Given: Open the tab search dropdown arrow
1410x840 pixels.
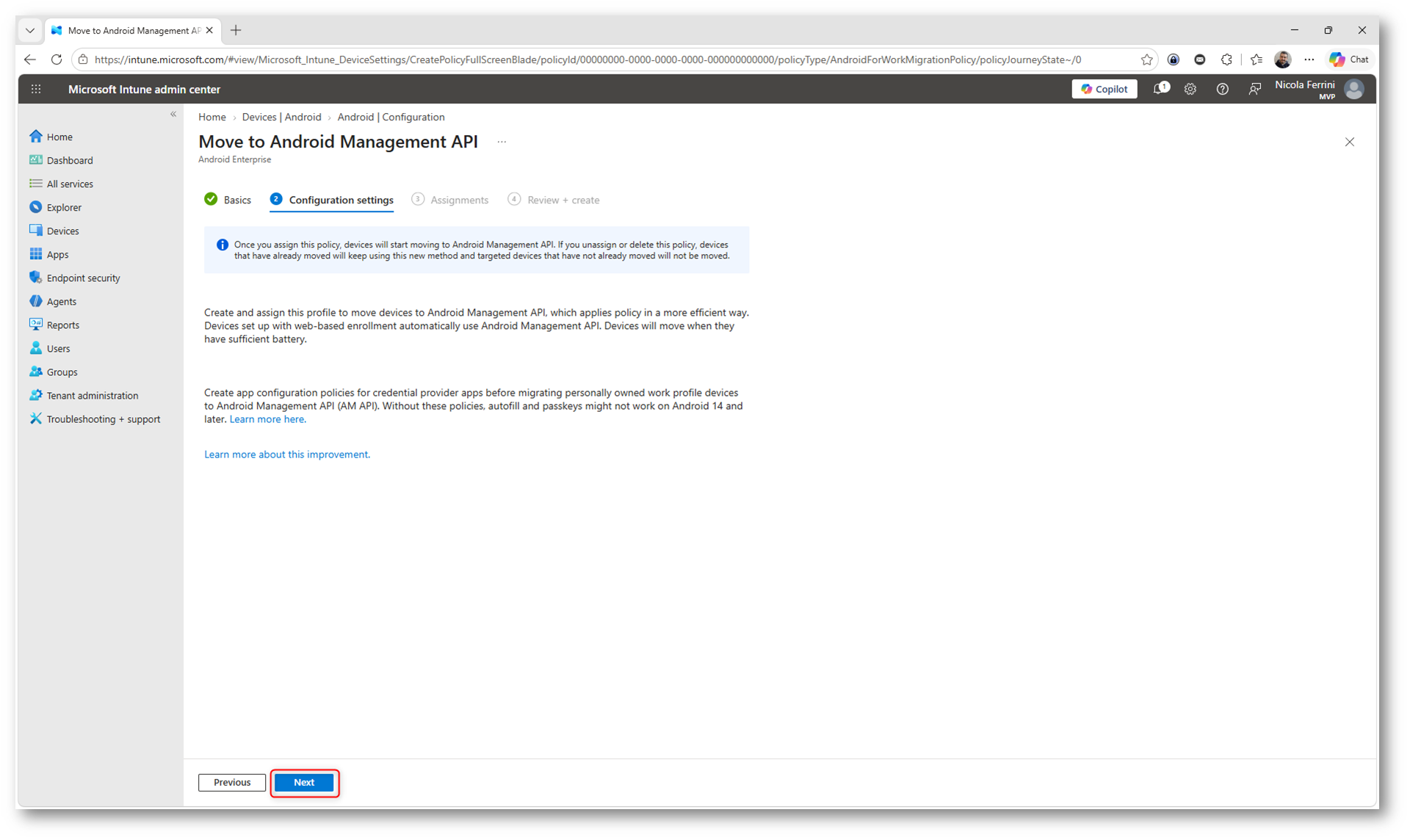Looking at the screenshot, I should [x=30, y=30].
